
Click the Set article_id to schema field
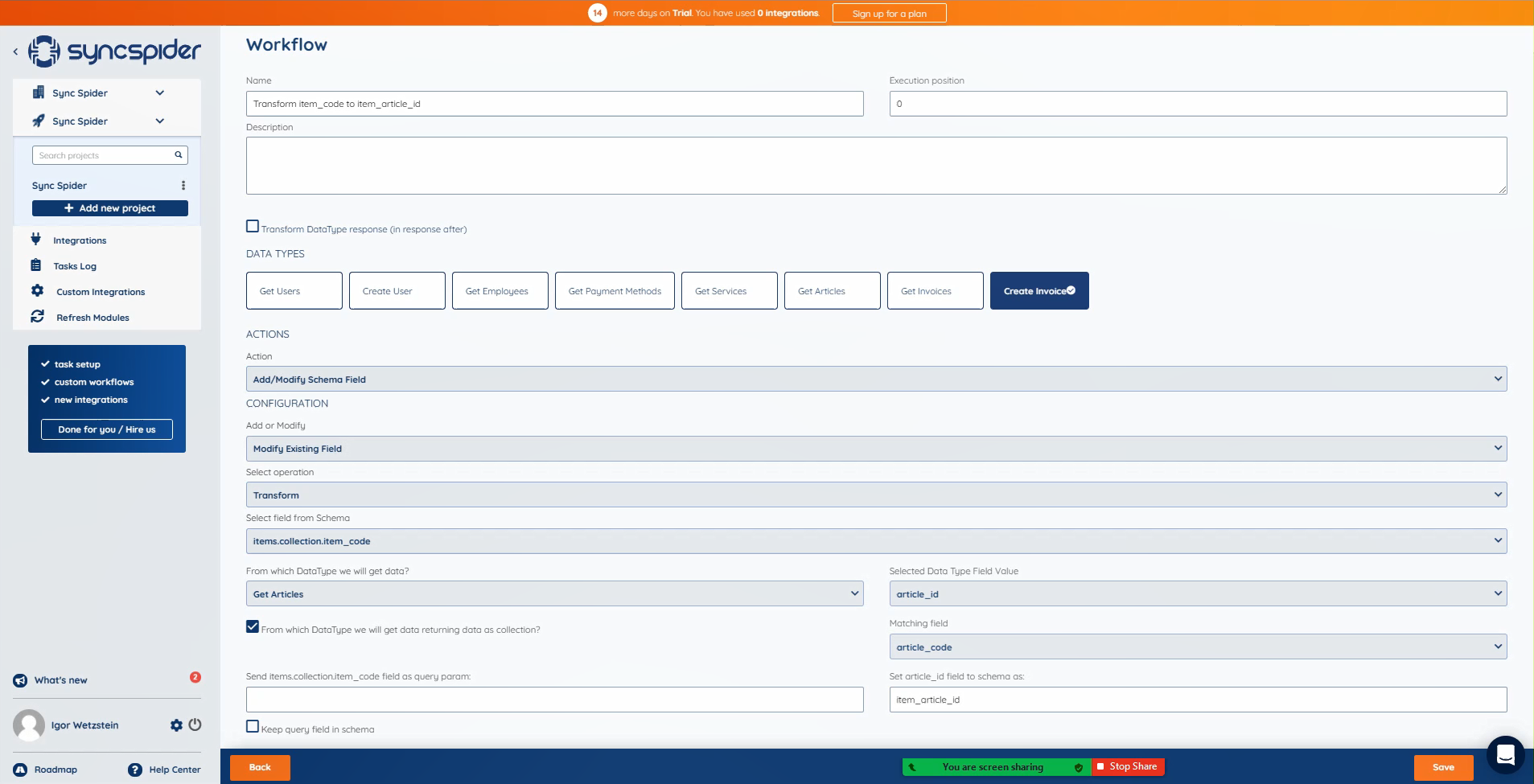point(1198,700)
